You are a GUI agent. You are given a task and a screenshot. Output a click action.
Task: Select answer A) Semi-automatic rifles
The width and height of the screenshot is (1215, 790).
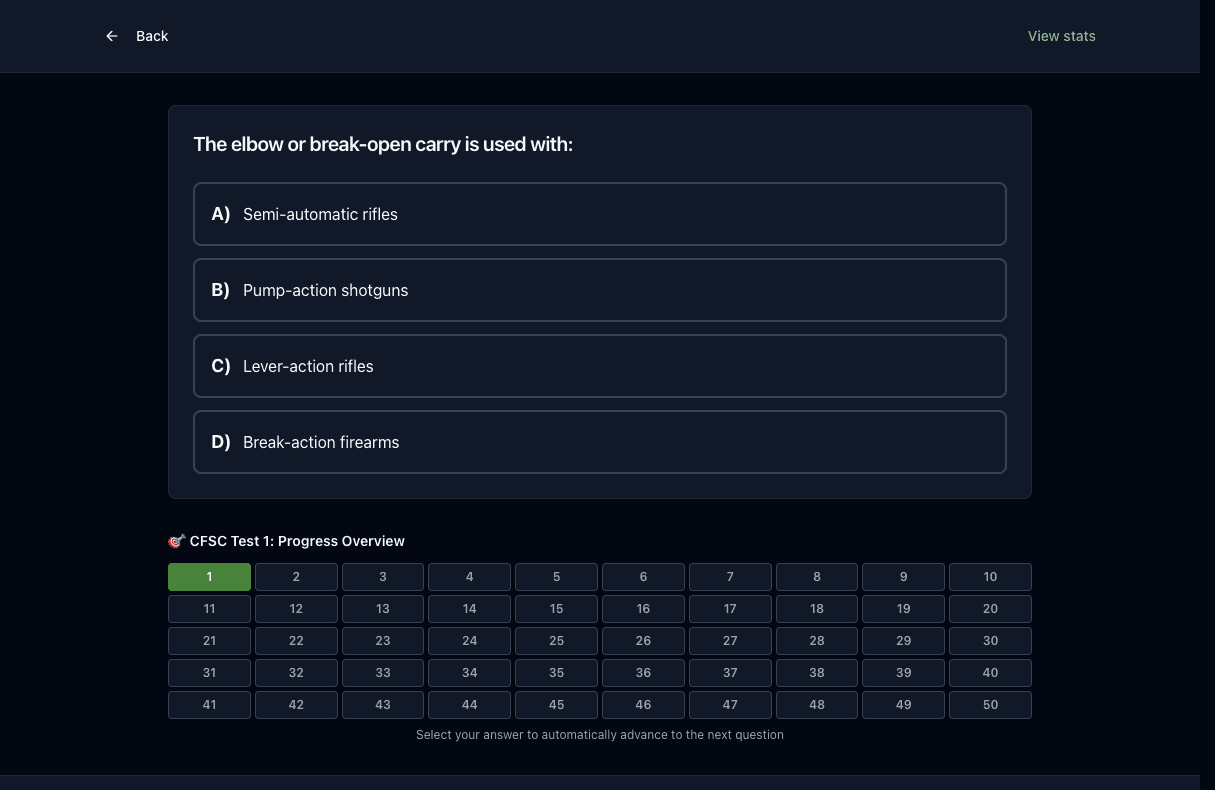[600, 214]
